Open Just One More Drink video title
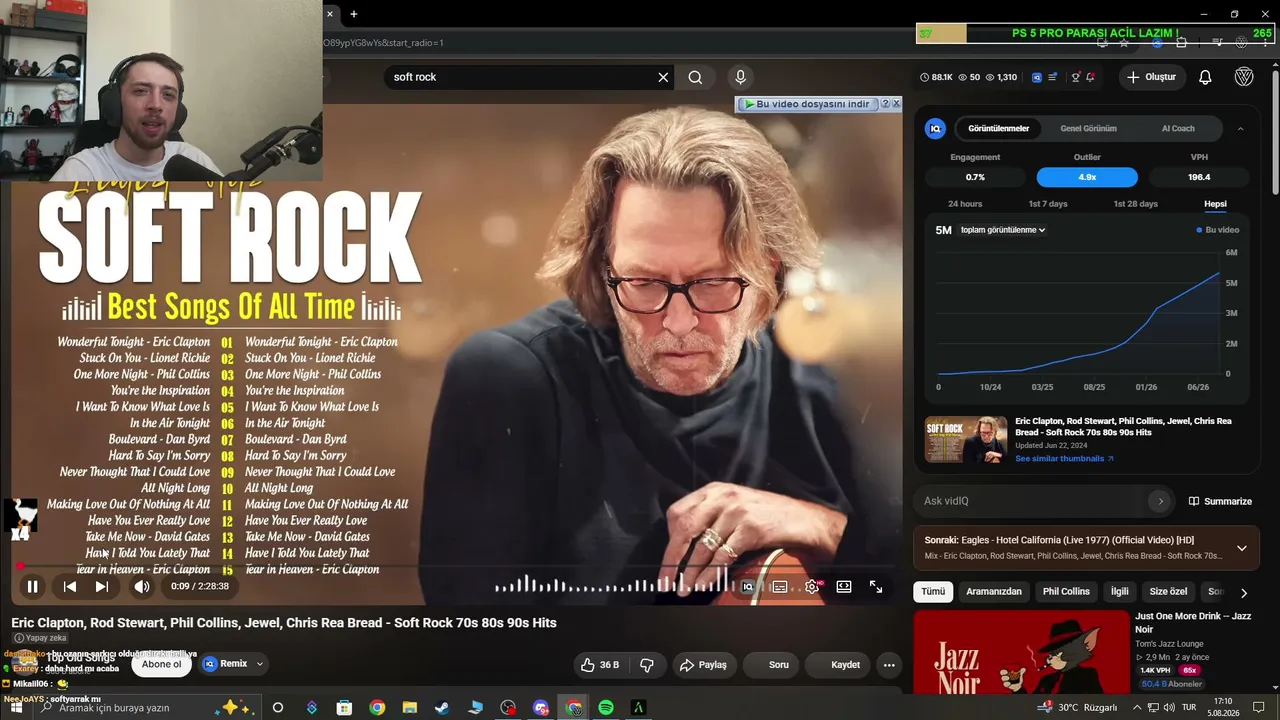1280x720 pixels. (1193, 623)
